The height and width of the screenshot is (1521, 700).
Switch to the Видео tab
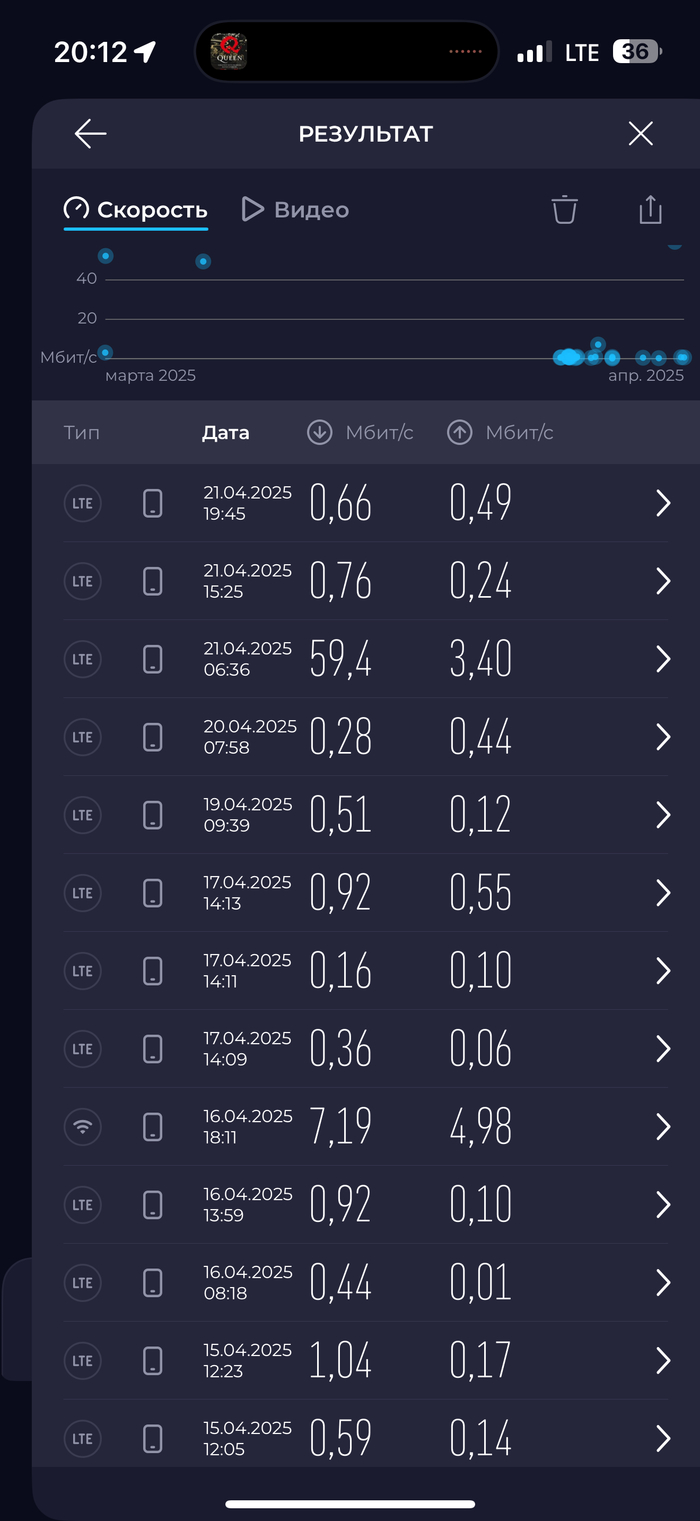(296, 210)
